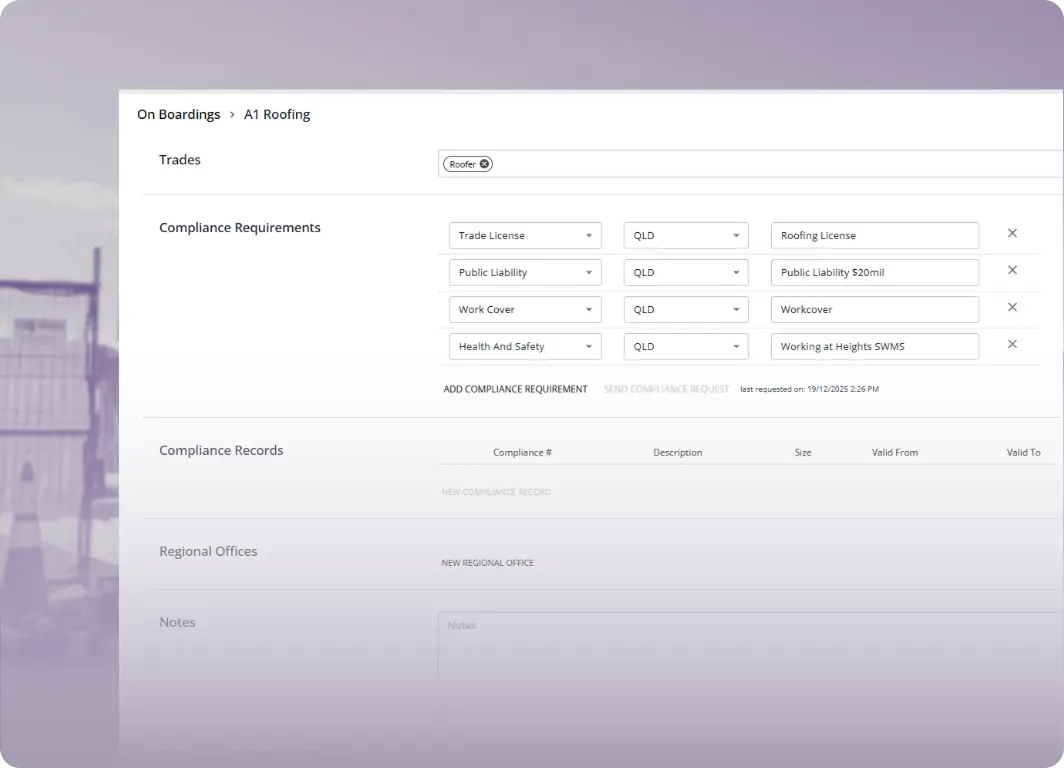Remove the Roofer trade chip
1064x768 pixels.
[x=485, y=164]
